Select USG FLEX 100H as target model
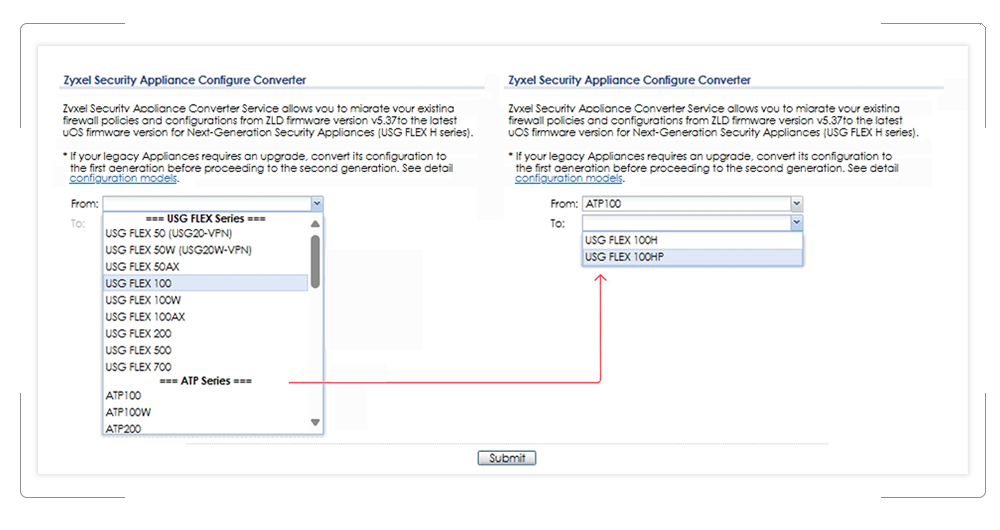This screenshot has height=530, width=1000. (693, 240)
